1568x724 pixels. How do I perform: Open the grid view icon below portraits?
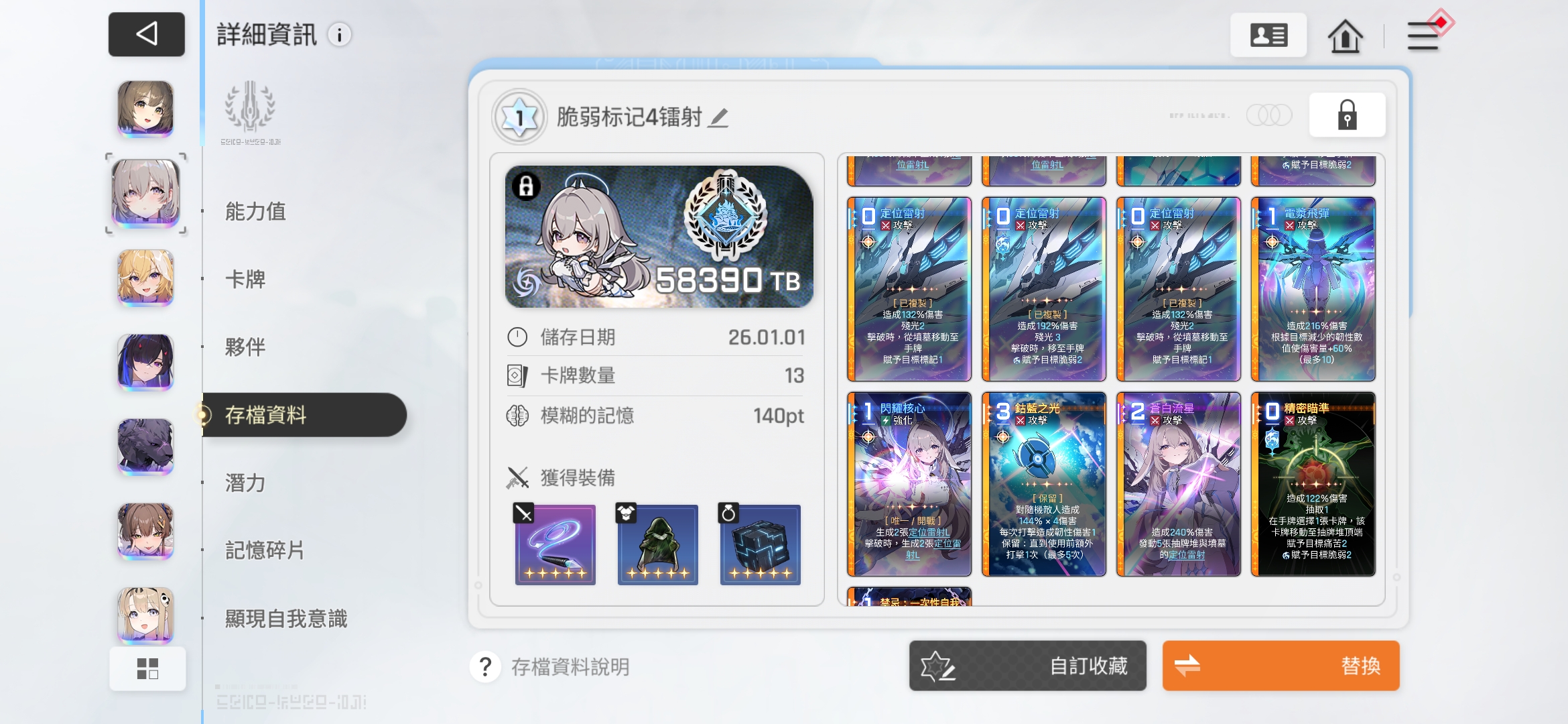tap(147, 668)
